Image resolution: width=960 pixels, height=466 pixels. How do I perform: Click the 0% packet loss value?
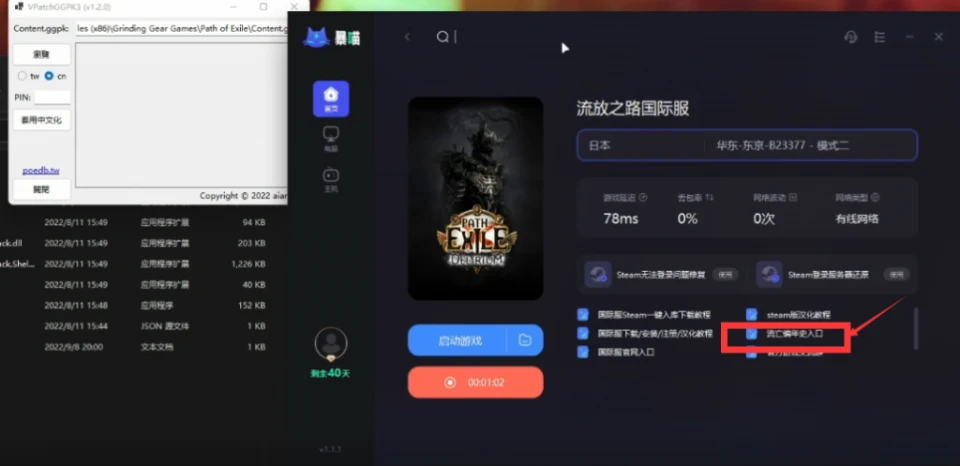(x=688, y=219)
